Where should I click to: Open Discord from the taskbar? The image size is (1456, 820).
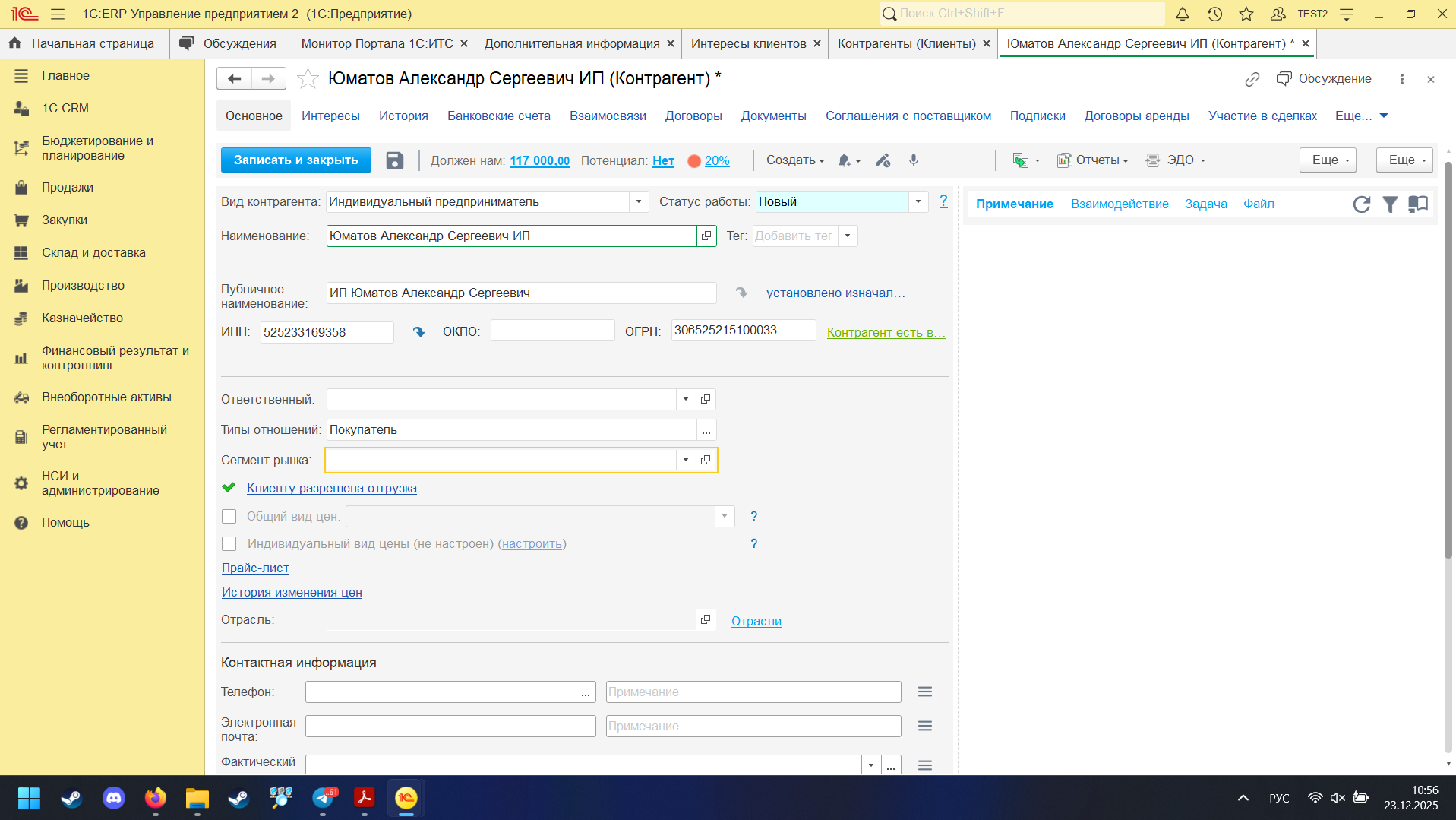pyautogui.click(x=114, y=798)
